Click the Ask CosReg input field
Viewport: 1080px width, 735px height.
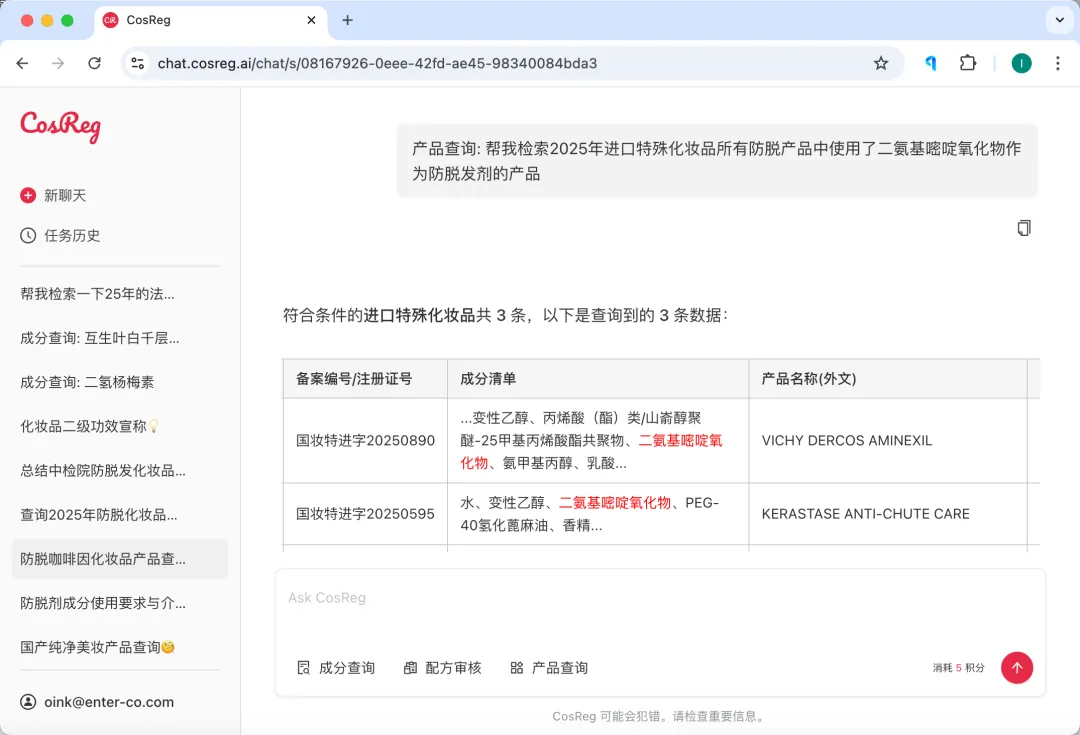660,598
